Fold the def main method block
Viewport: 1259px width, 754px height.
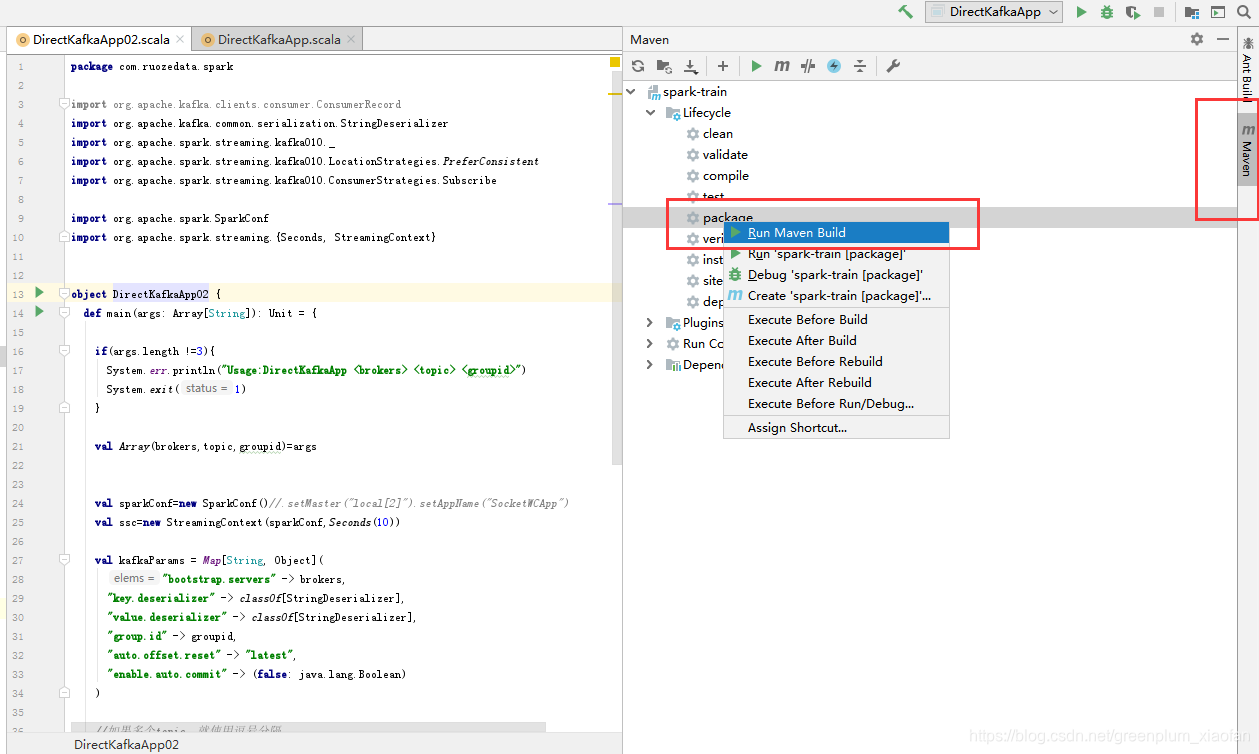click(64, 313)
